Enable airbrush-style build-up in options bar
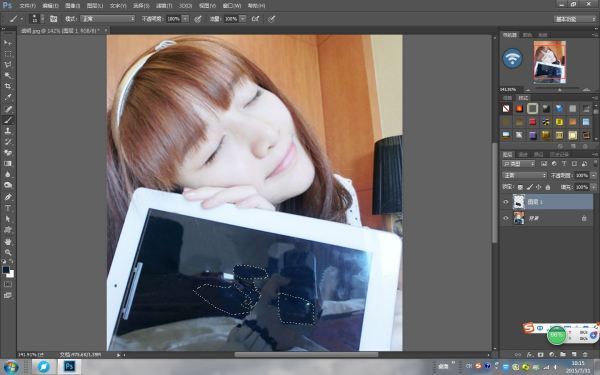Image resolution: width=600 pixels, height=375 pixels. pos(255,19)
